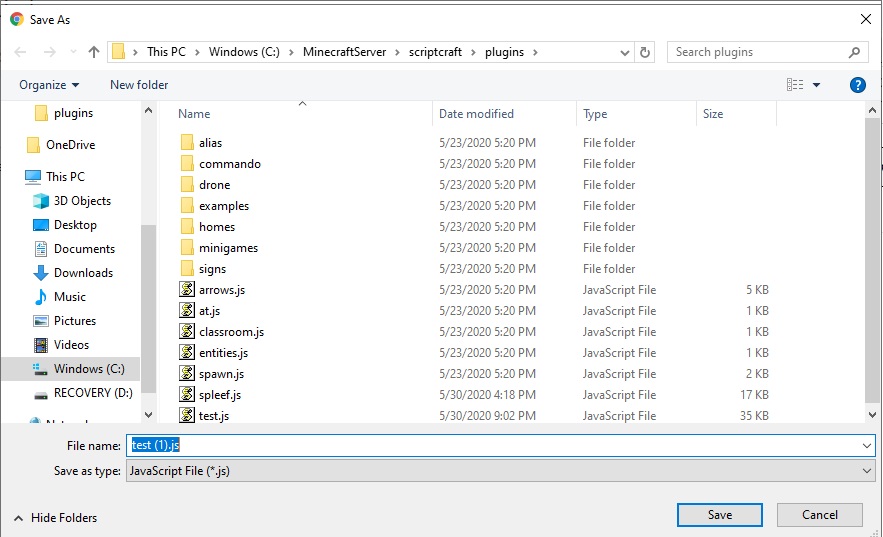Screen dimensions: 883x537
Task: Expand chevron after This PC breadcrumb
Action: click(197, 52)
